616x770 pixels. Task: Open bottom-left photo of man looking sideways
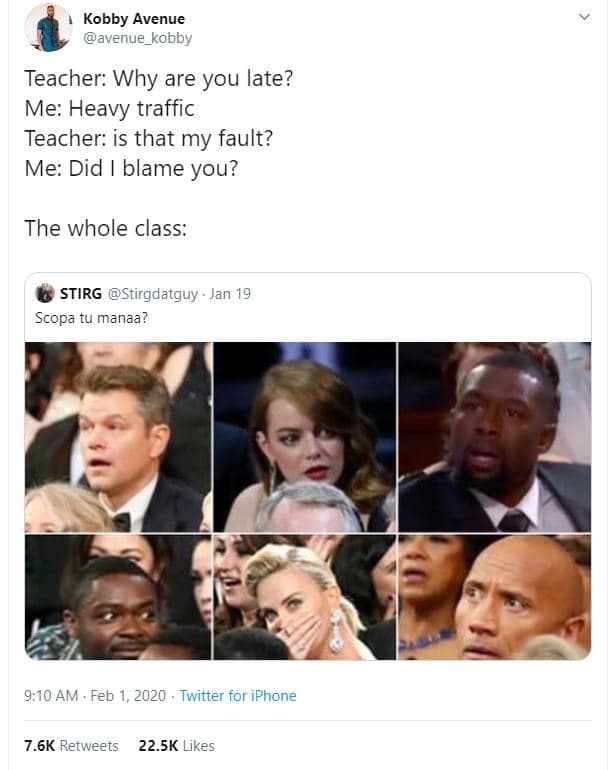click(x=118, y=597)
